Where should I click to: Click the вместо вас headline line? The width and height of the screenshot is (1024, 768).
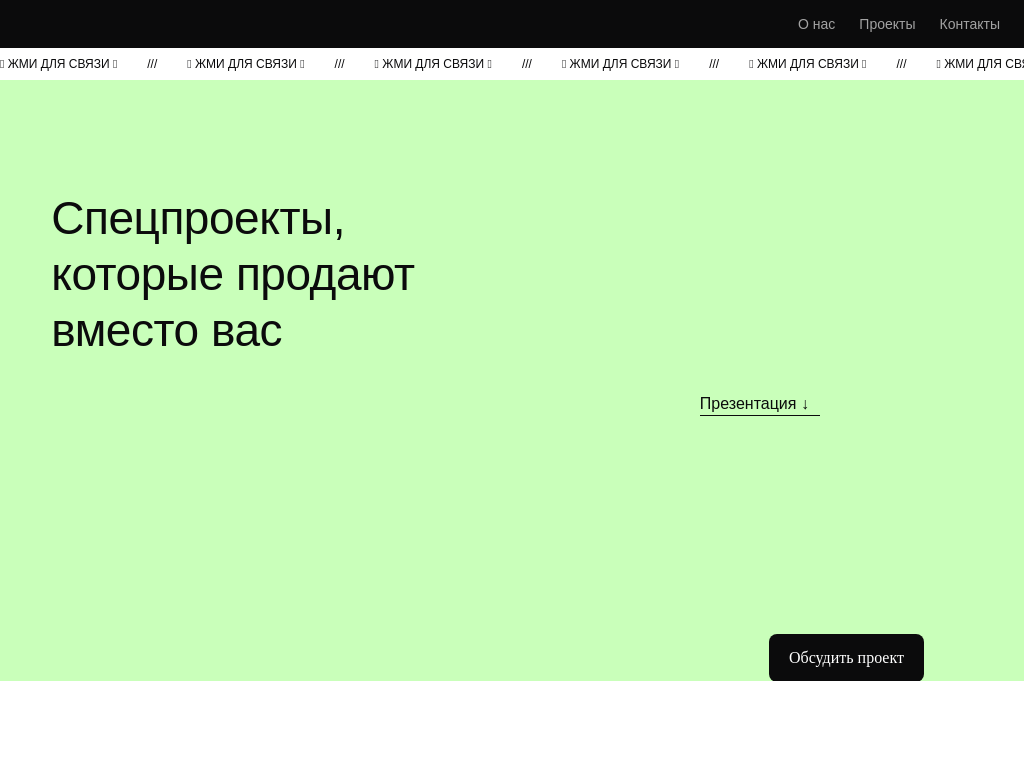166,331
